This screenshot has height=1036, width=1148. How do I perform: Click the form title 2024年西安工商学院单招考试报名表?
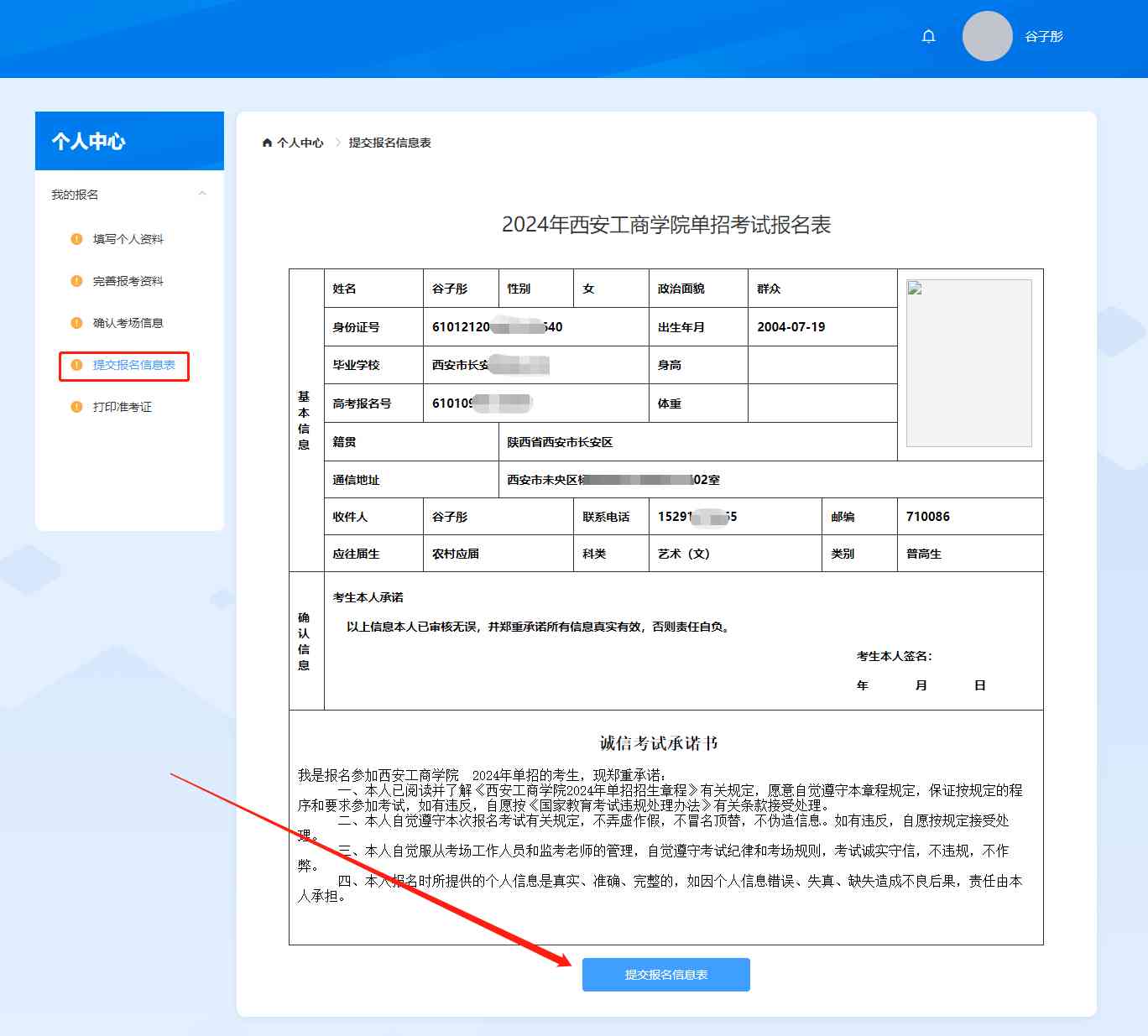[666, 225]
